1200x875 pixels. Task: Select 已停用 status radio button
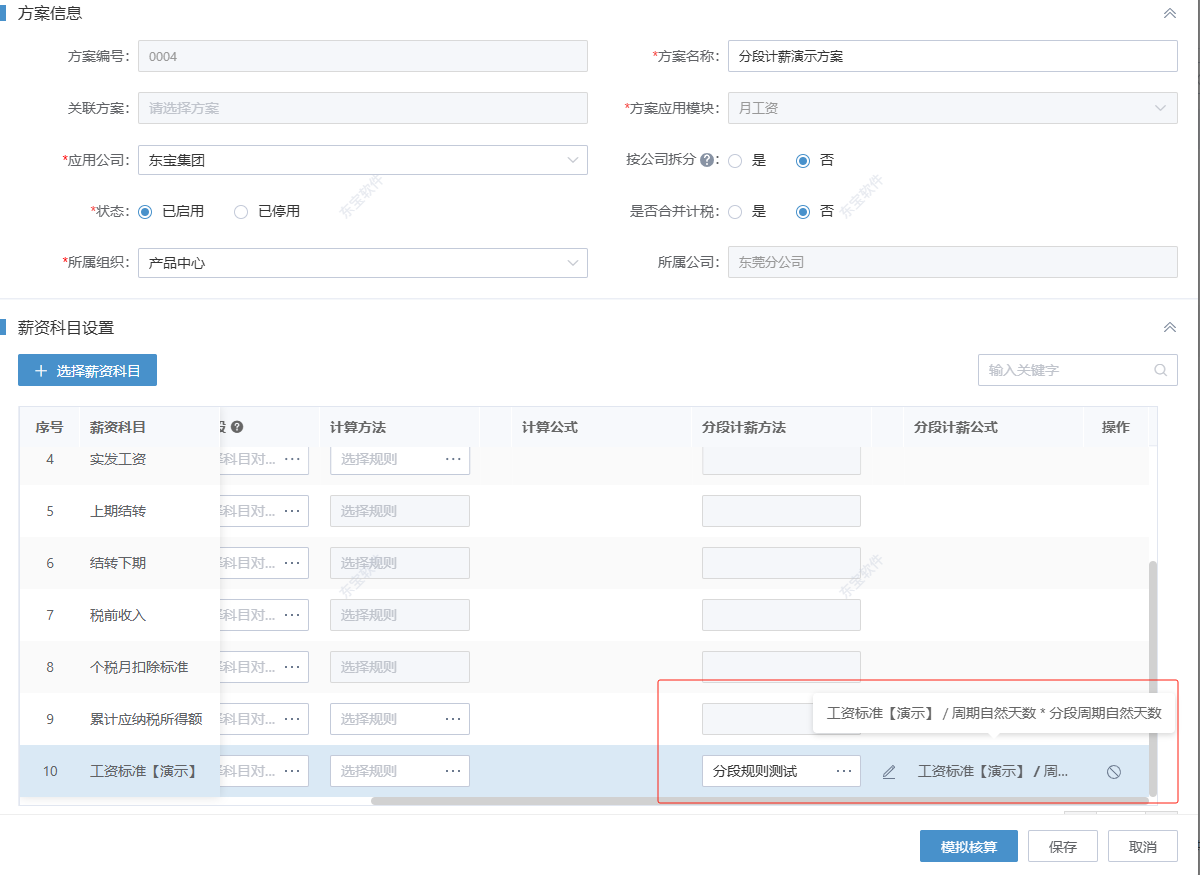point(241,212)
